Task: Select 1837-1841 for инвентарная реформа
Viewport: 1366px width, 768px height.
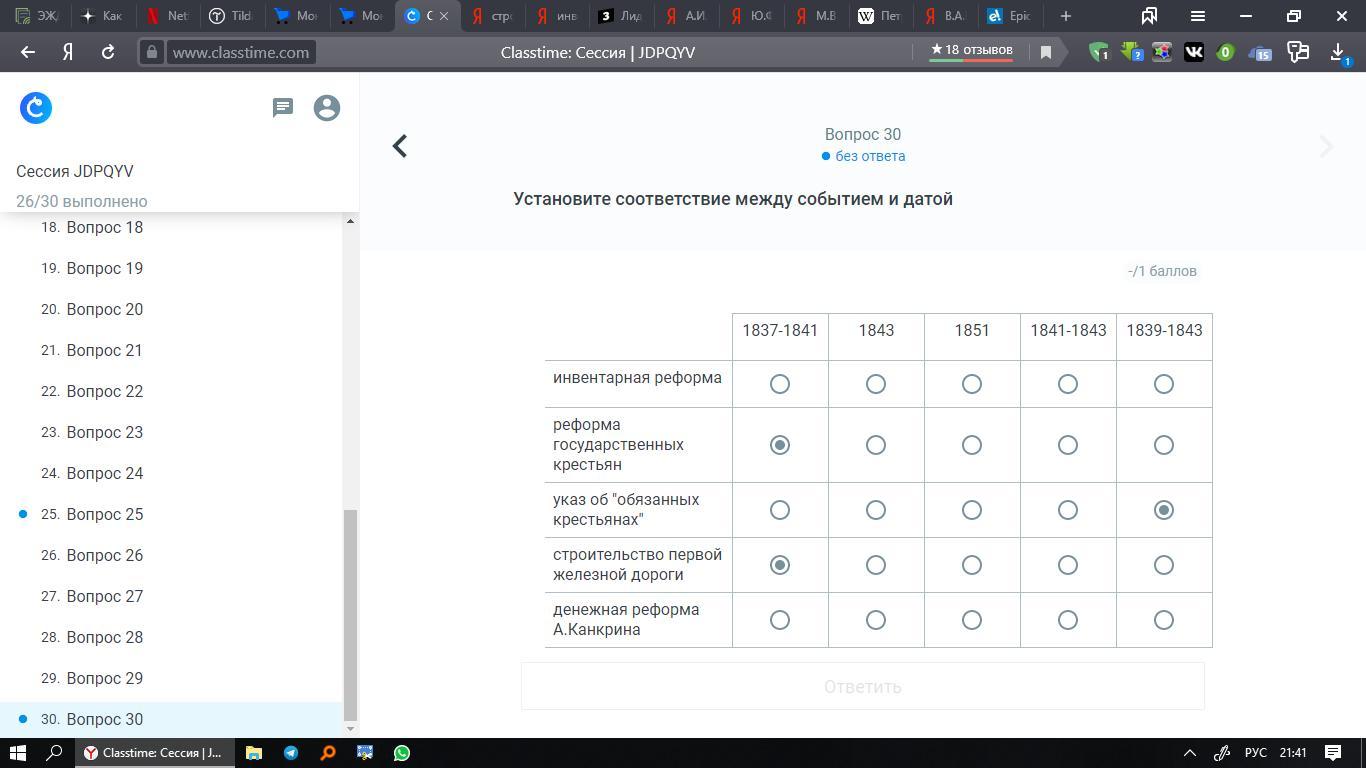Action: (780, 384)
